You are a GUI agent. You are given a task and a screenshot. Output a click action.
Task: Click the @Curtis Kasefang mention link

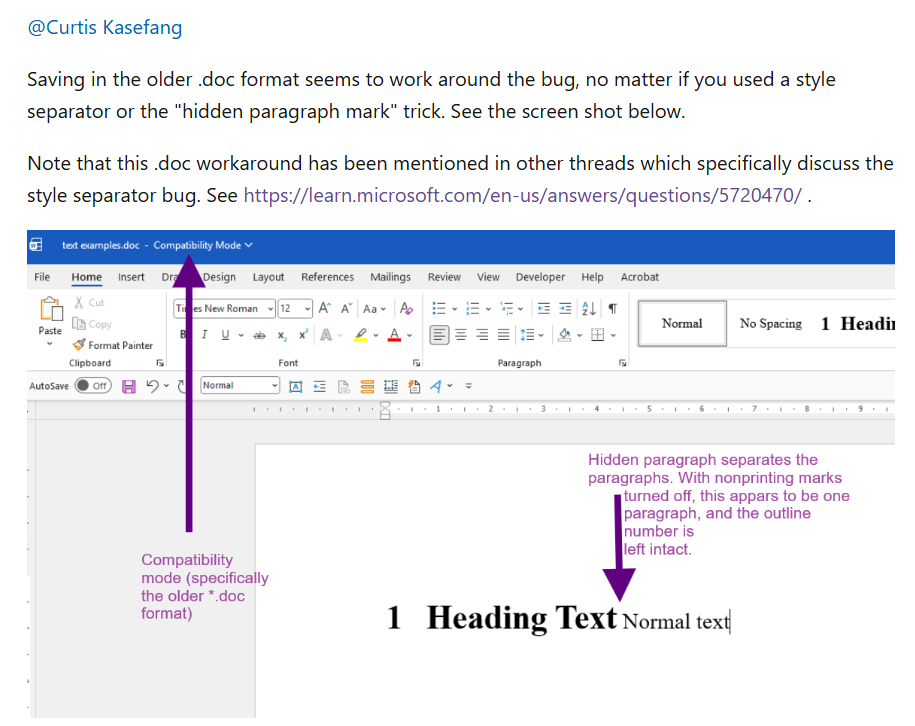[x=104, y=27]
